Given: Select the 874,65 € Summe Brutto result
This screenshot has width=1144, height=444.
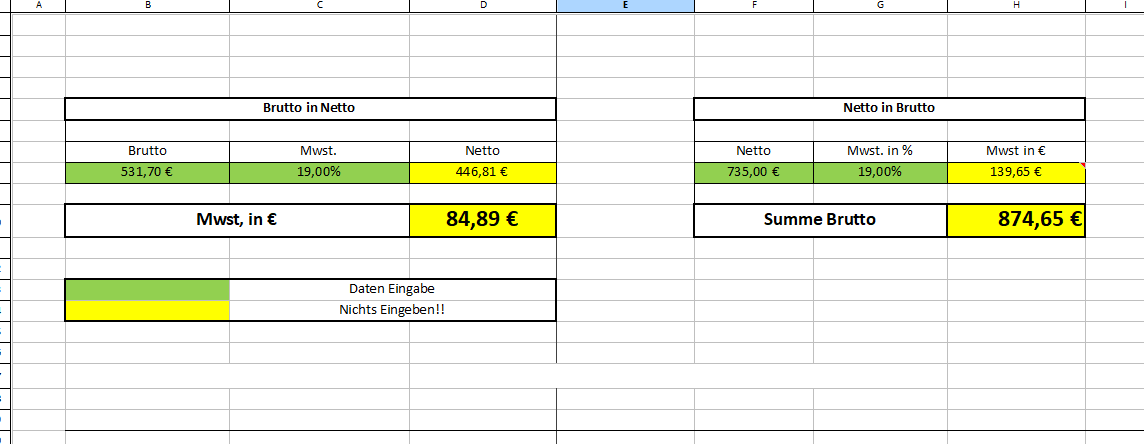Looking at the screenshot, I should (x=1016, y=220).
